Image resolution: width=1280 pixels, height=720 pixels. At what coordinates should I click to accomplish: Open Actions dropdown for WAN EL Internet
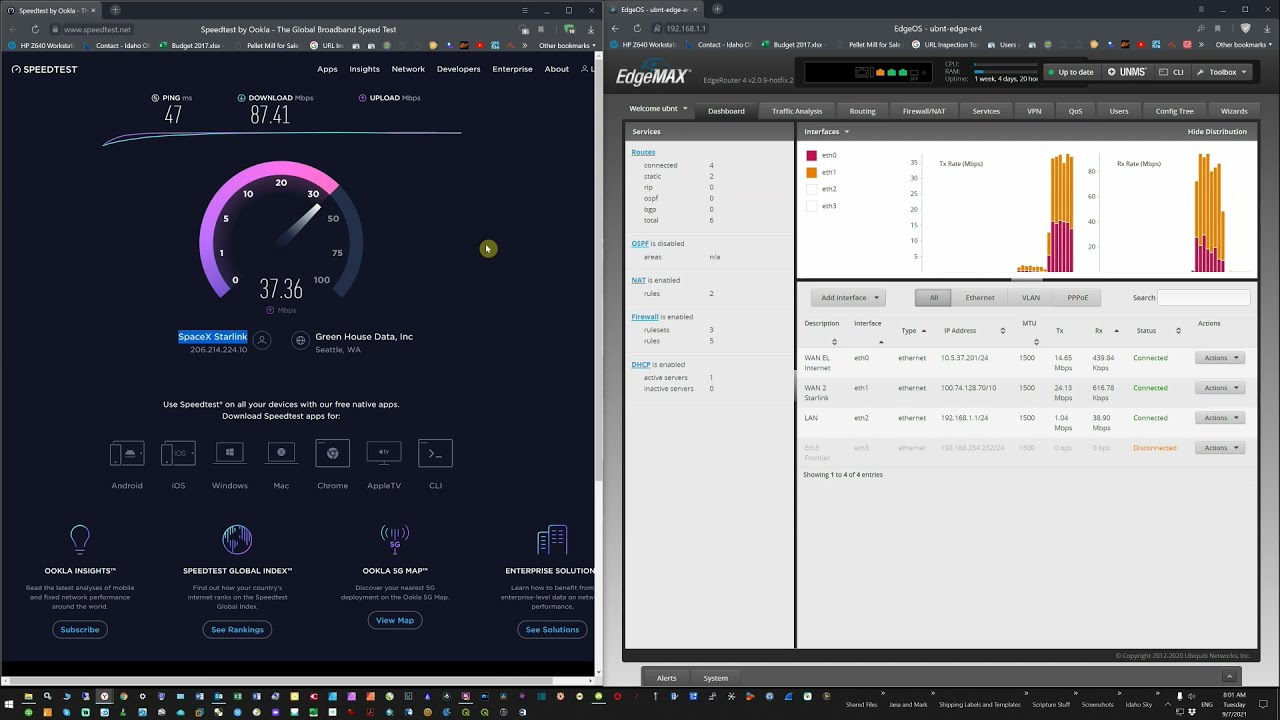pos(1220,358)
